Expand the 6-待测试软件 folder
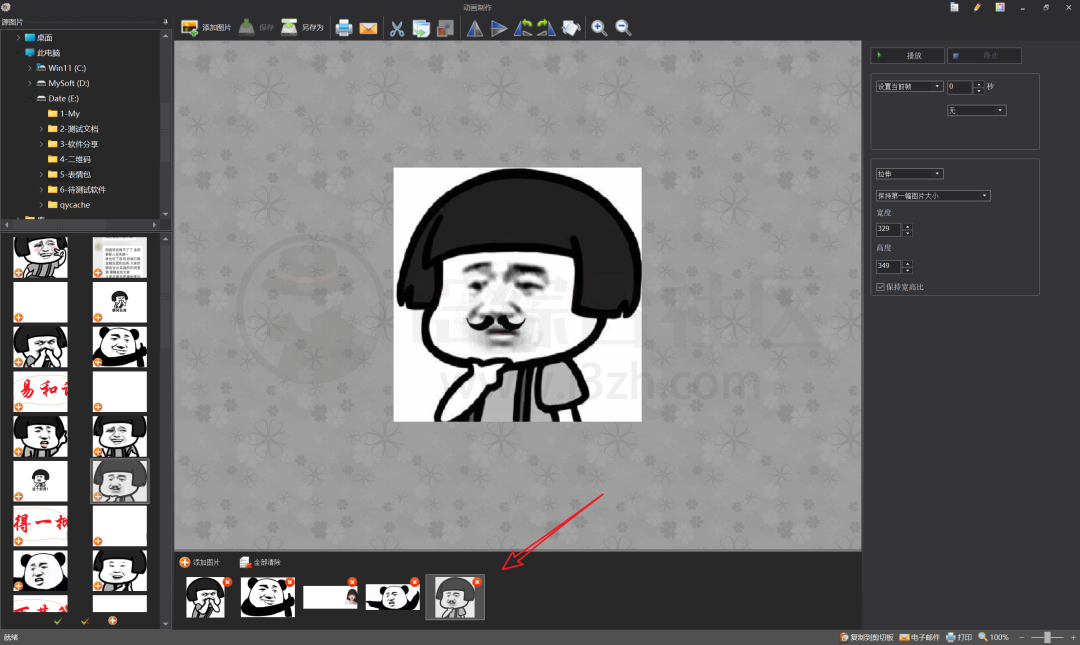 pyautogui.click(x=41, y=190)
